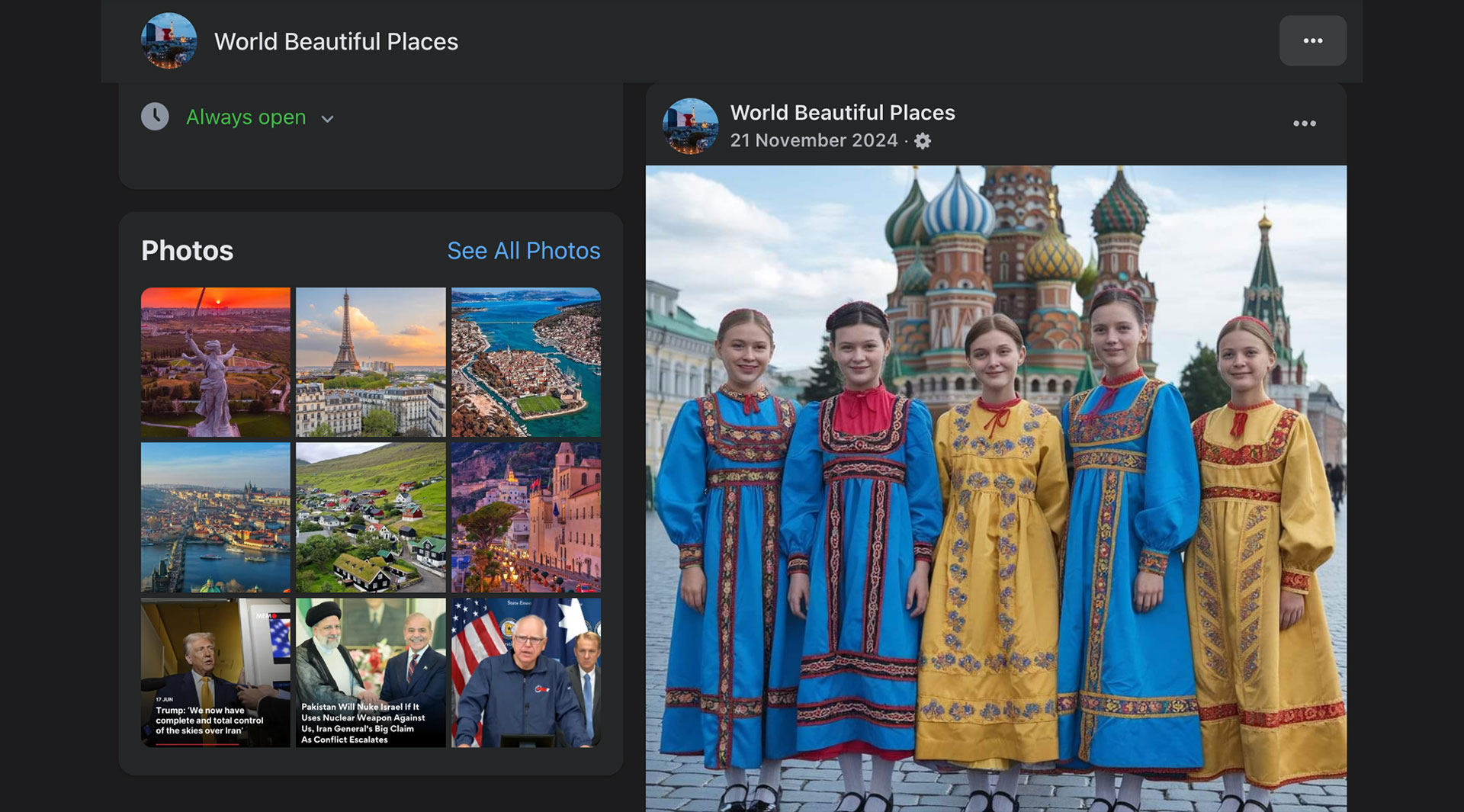Image resolution: width=1464 pixels, height=812 pixels.
Task: Open the Trump Iran skies headline thumbnail
Action: [x=216, y=672]
